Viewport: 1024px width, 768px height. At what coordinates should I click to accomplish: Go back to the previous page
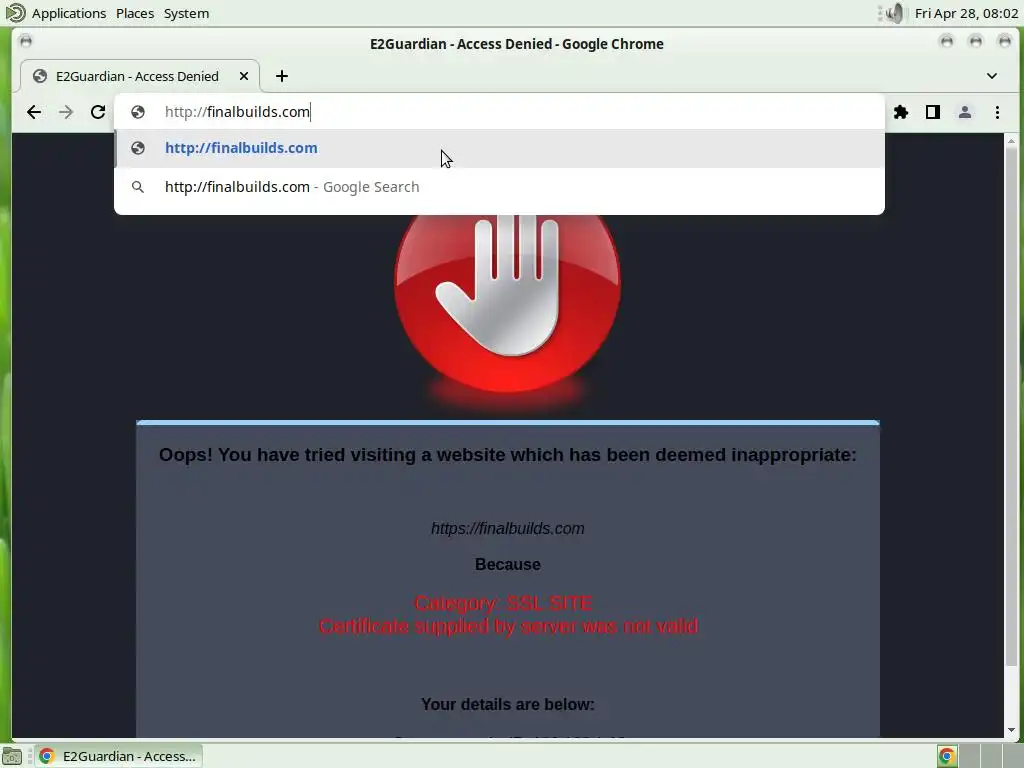pos(34,112)
